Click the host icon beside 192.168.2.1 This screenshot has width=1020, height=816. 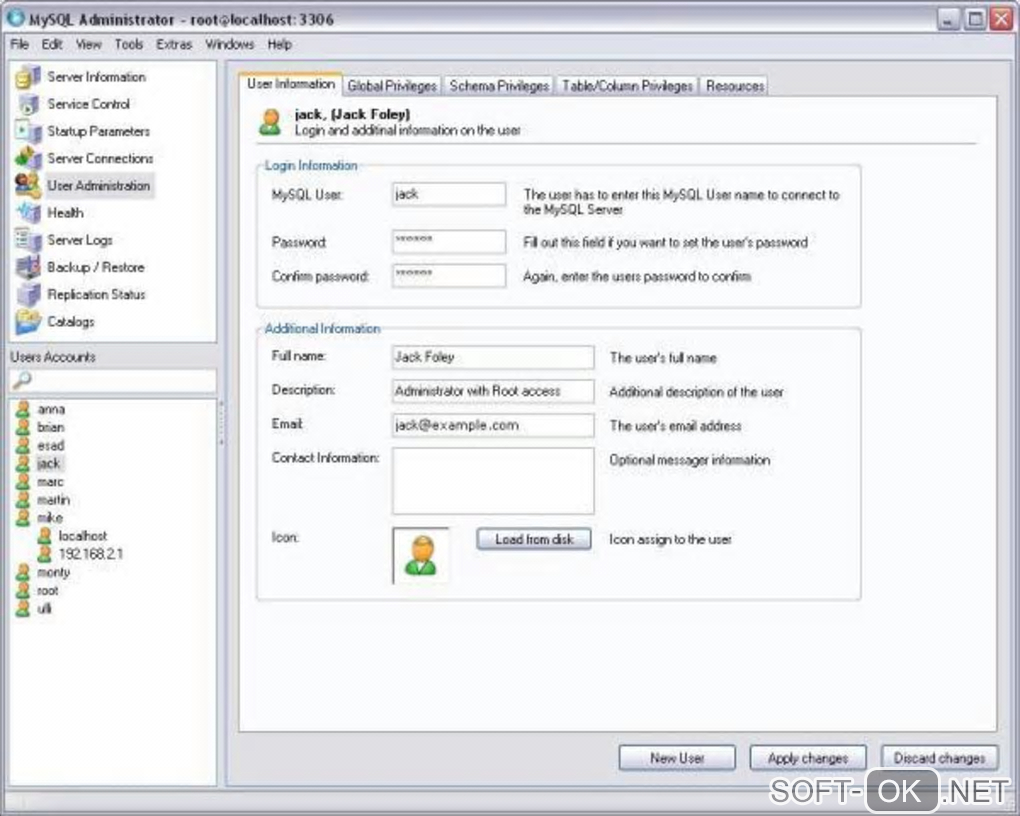44,554
